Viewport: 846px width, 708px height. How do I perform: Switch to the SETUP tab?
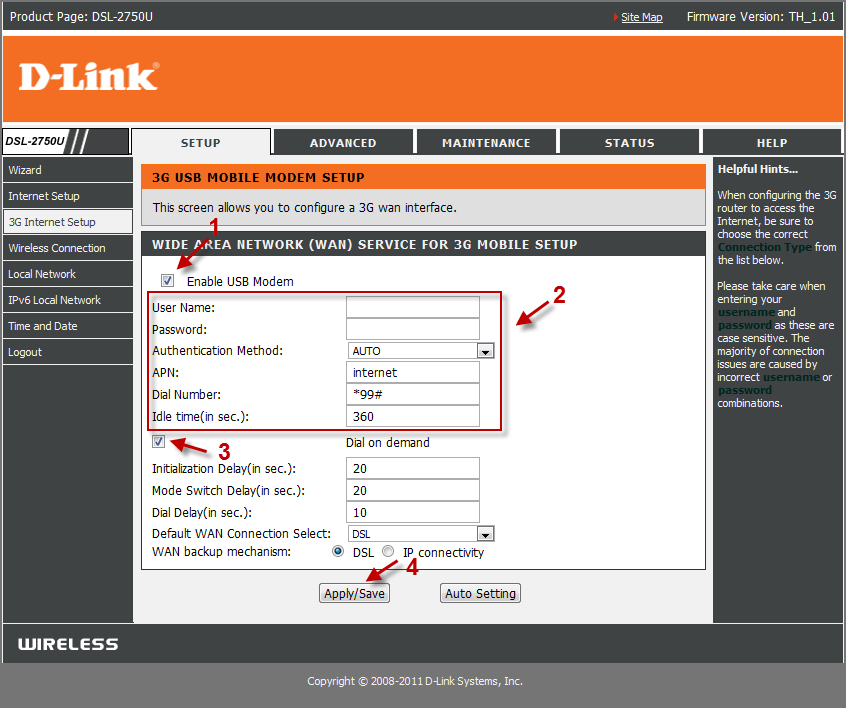201,142
